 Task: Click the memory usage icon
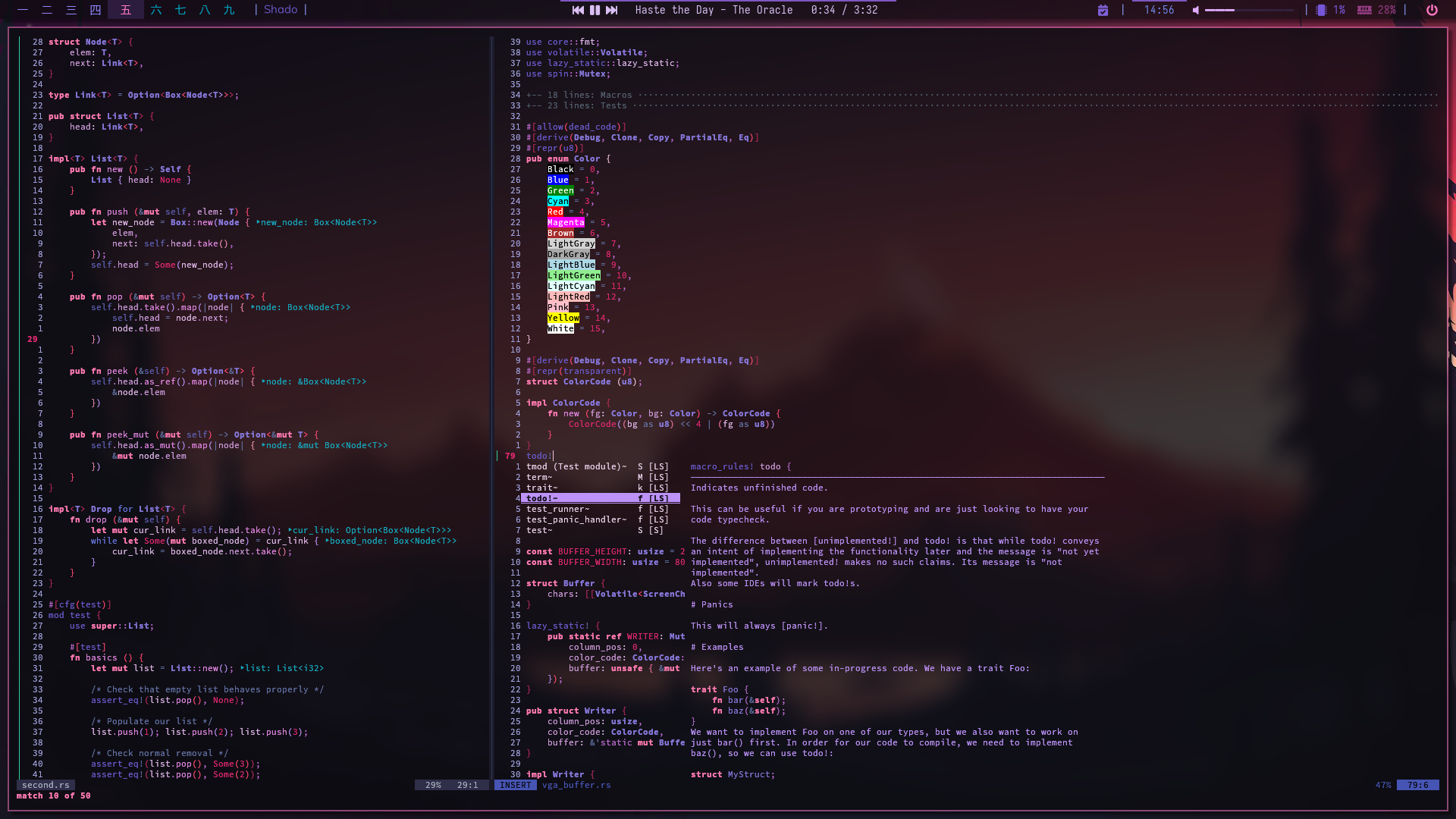1364,10
